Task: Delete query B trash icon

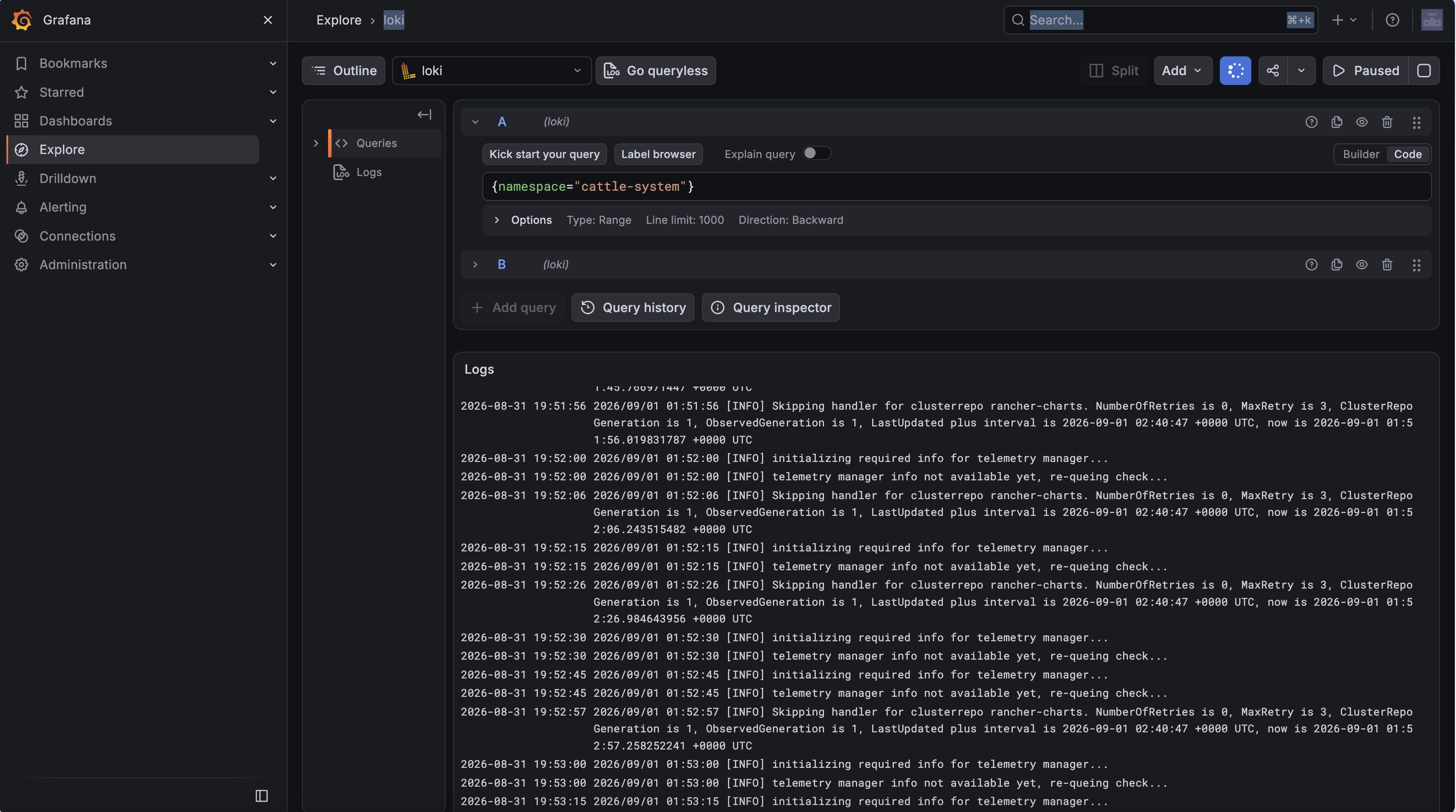Action: [x=1387, y=264]
